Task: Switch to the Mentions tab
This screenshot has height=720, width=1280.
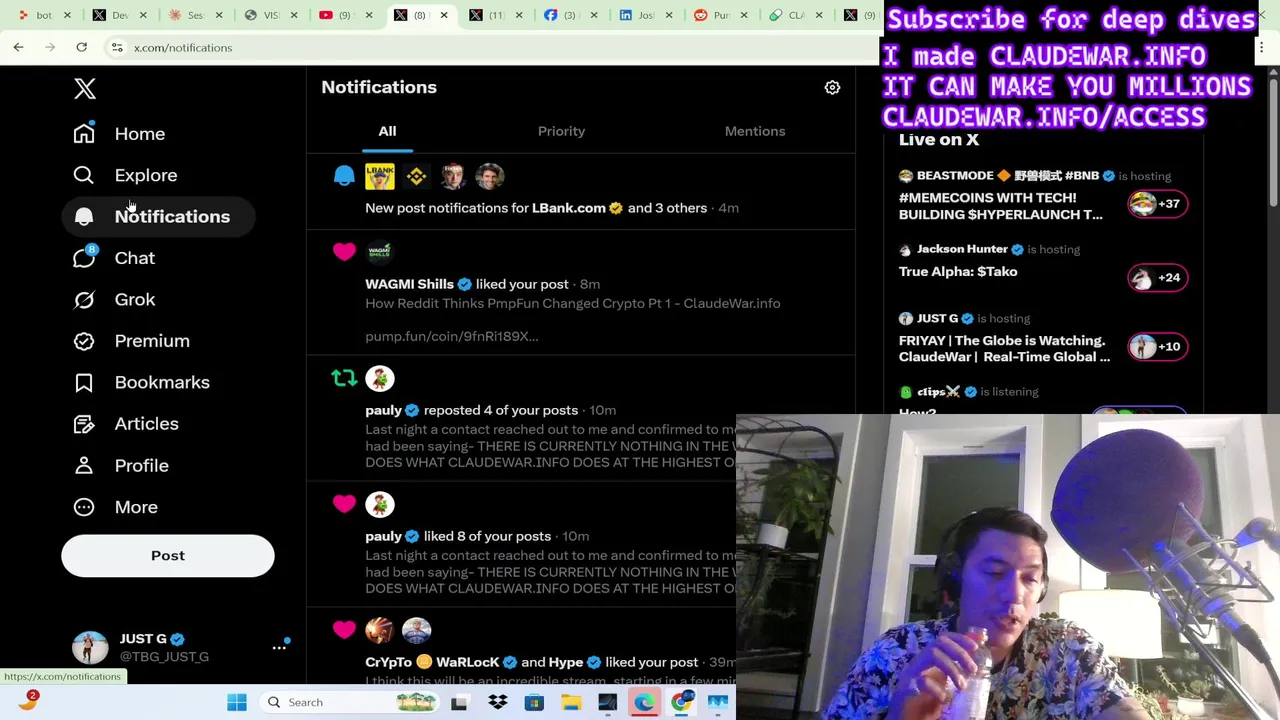Action: click(x=755, y=131)
